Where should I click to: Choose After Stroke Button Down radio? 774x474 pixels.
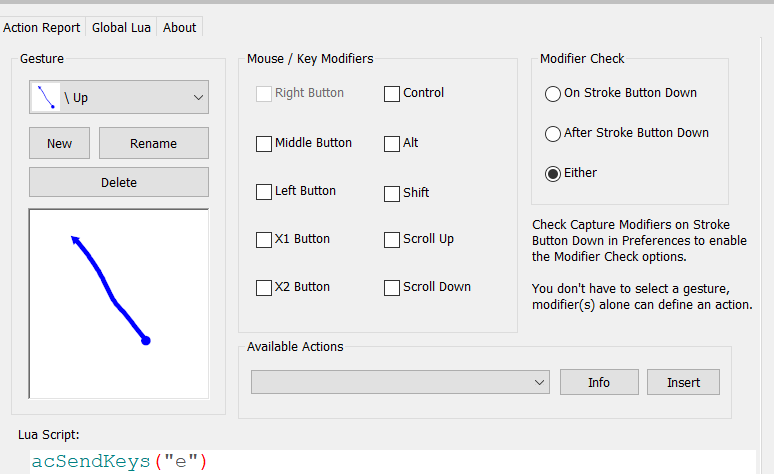click(553, 133)
